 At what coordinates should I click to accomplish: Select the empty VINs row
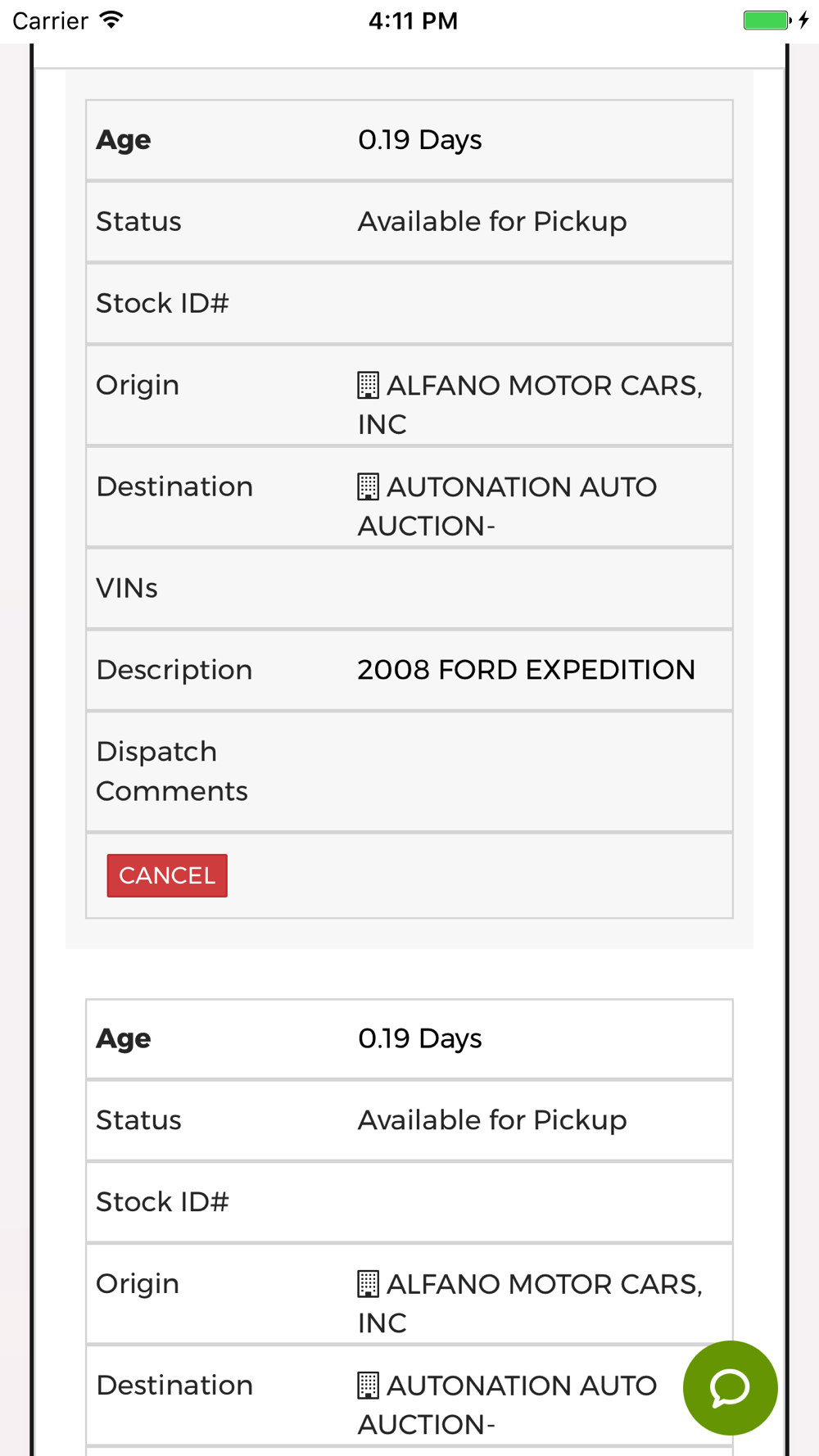pyautogui.click(x=409, y=588)
